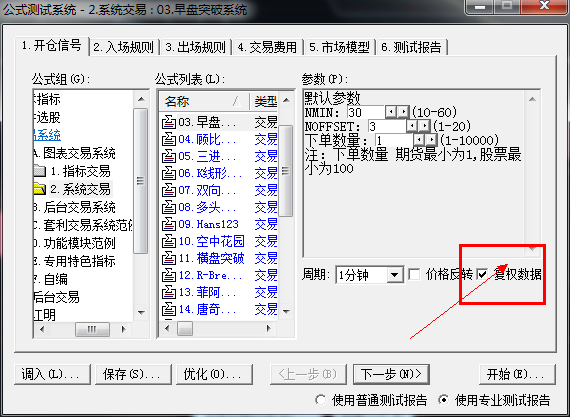Select 2.系统交易 tree item
Viewport: 570px width, 417px height.
tap(81, 189)
